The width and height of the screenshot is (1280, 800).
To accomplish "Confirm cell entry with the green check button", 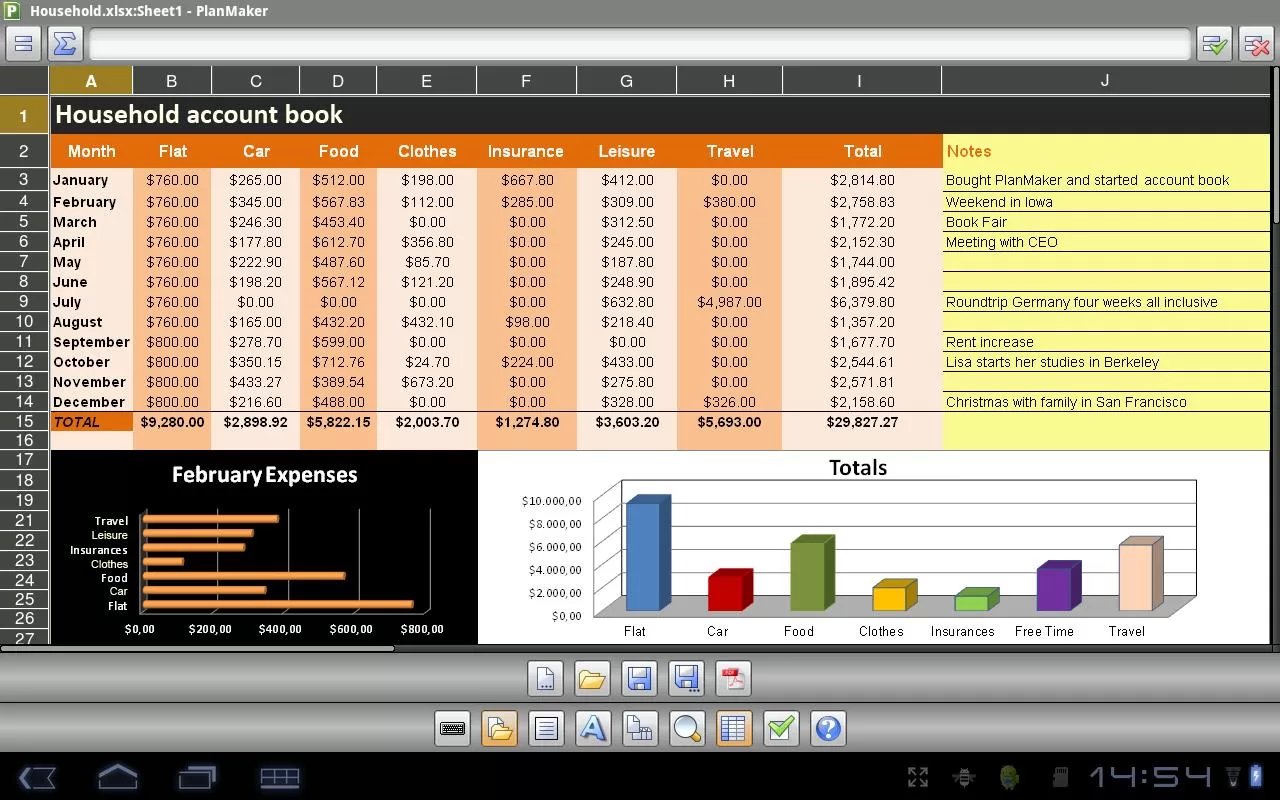I will 1213,44.
